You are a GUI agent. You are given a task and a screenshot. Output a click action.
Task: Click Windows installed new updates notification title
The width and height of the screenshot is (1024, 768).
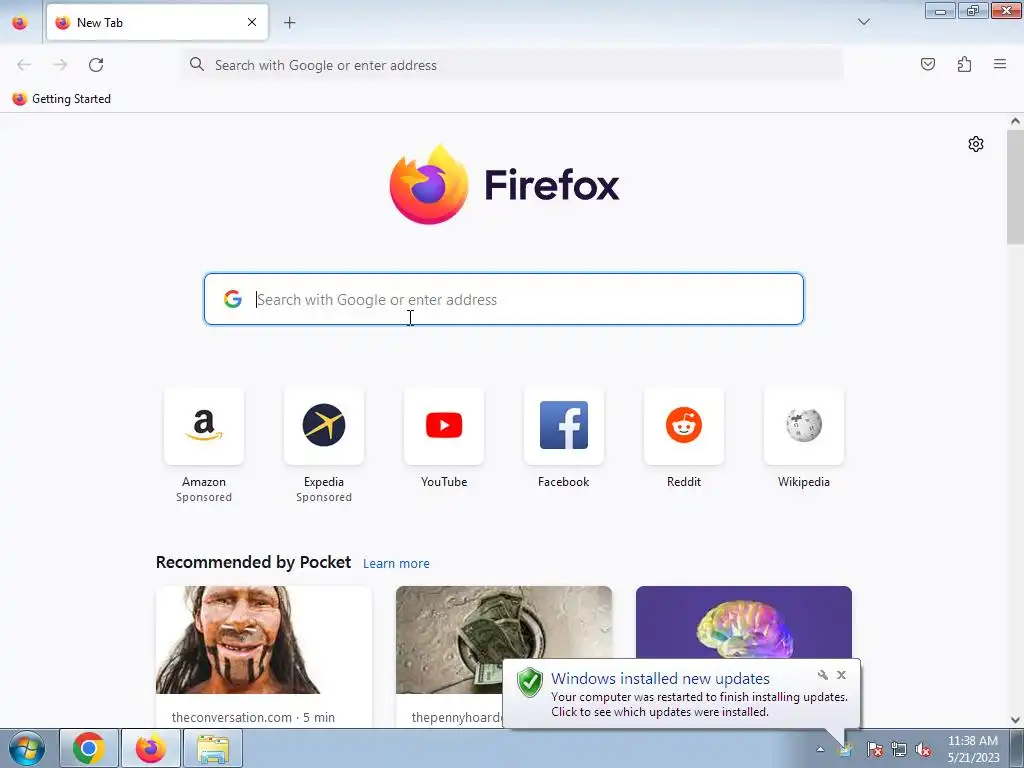tap(660, 679)
